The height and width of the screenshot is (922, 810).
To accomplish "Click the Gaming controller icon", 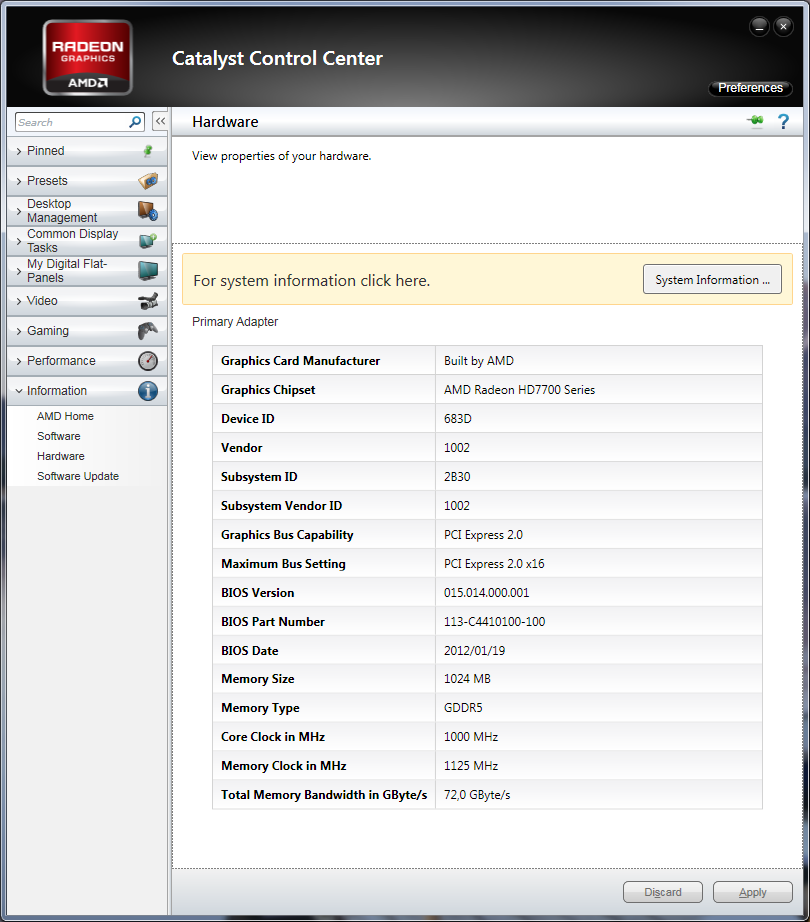I will click(148, 331).
